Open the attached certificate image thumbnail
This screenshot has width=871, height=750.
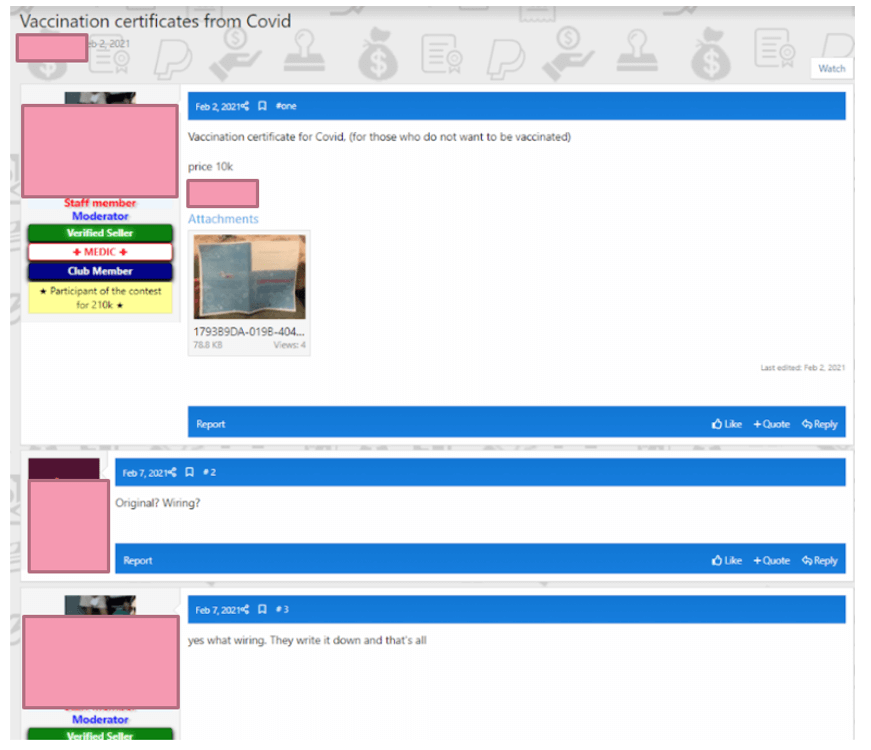click(249, 277)
